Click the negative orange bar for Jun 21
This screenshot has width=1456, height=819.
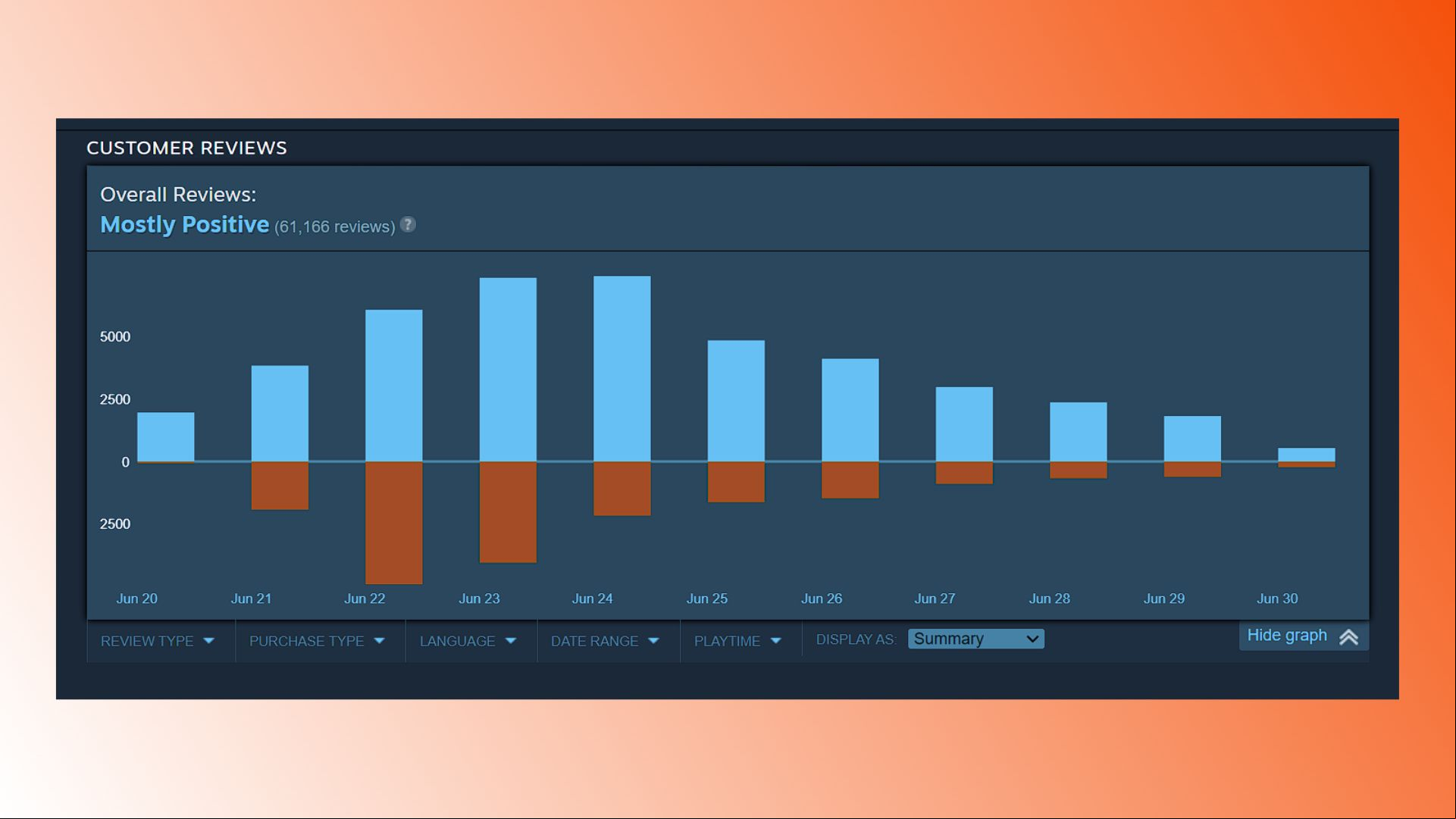[x=280, y=486]
